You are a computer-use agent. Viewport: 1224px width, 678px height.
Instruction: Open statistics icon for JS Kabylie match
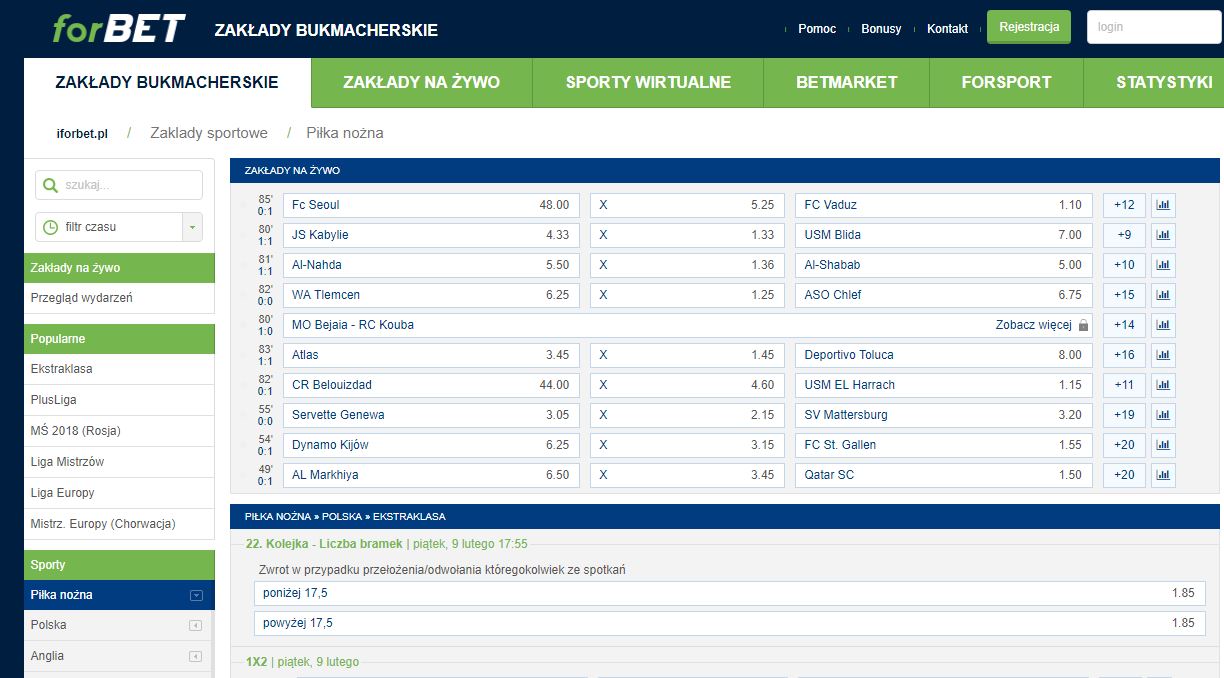[1163, 235]
